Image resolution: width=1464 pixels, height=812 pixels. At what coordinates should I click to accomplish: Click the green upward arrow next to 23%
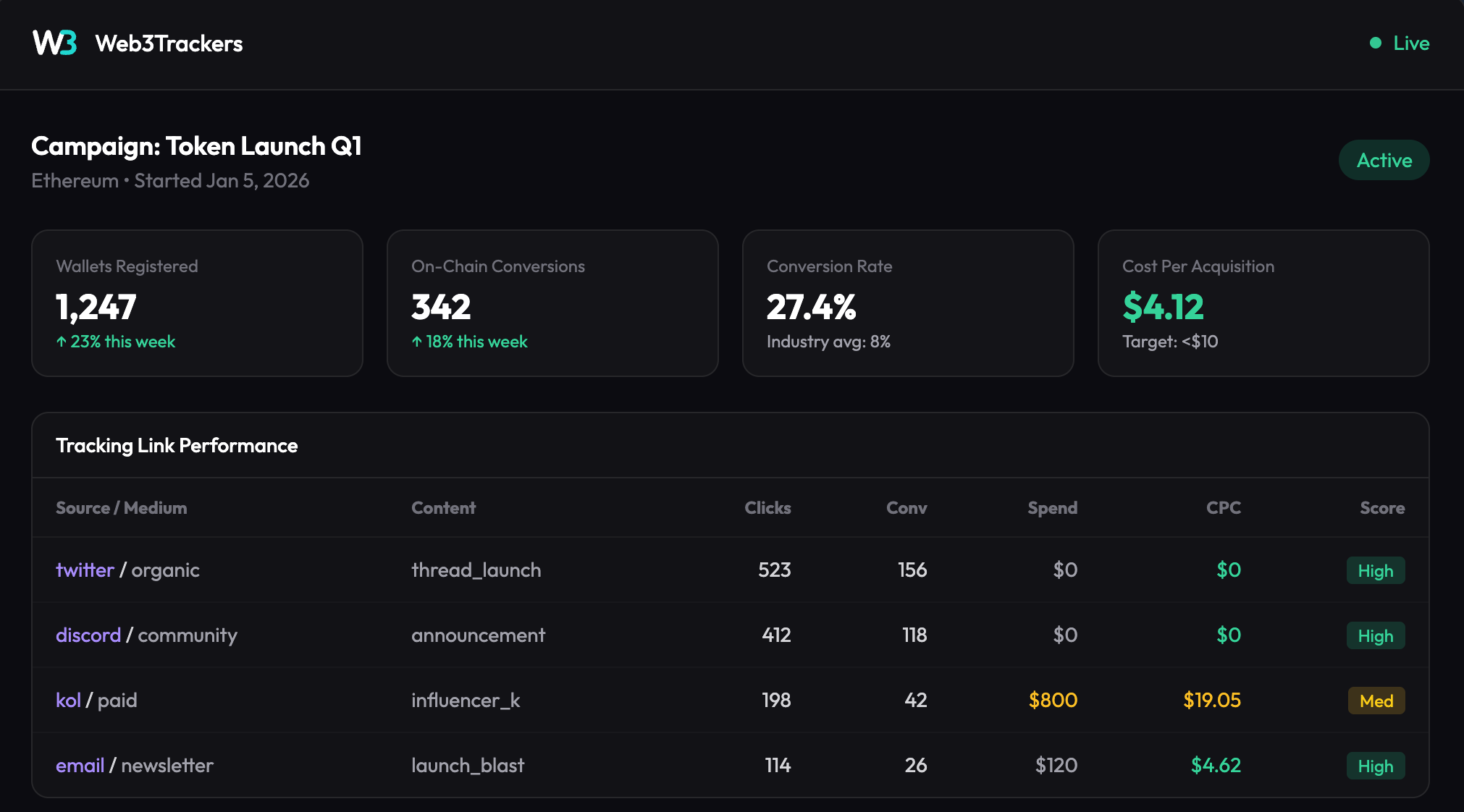61,341
